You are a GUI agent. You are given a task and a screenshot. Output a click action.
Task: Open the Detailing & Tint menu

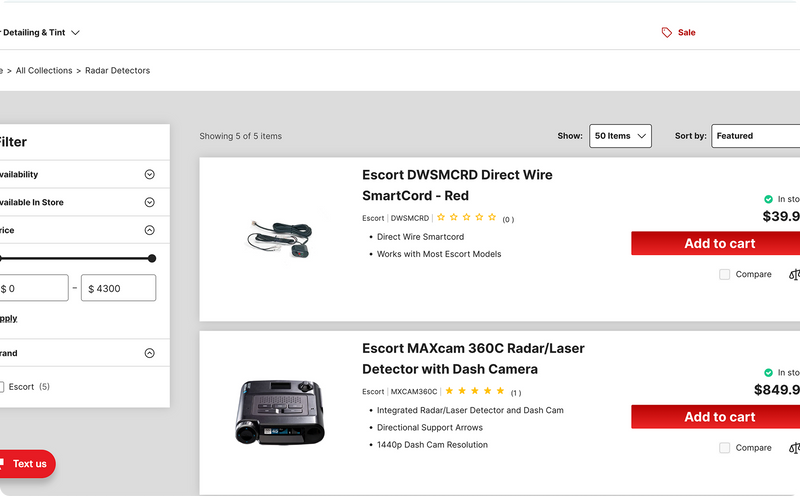click(x=40, y=32)
